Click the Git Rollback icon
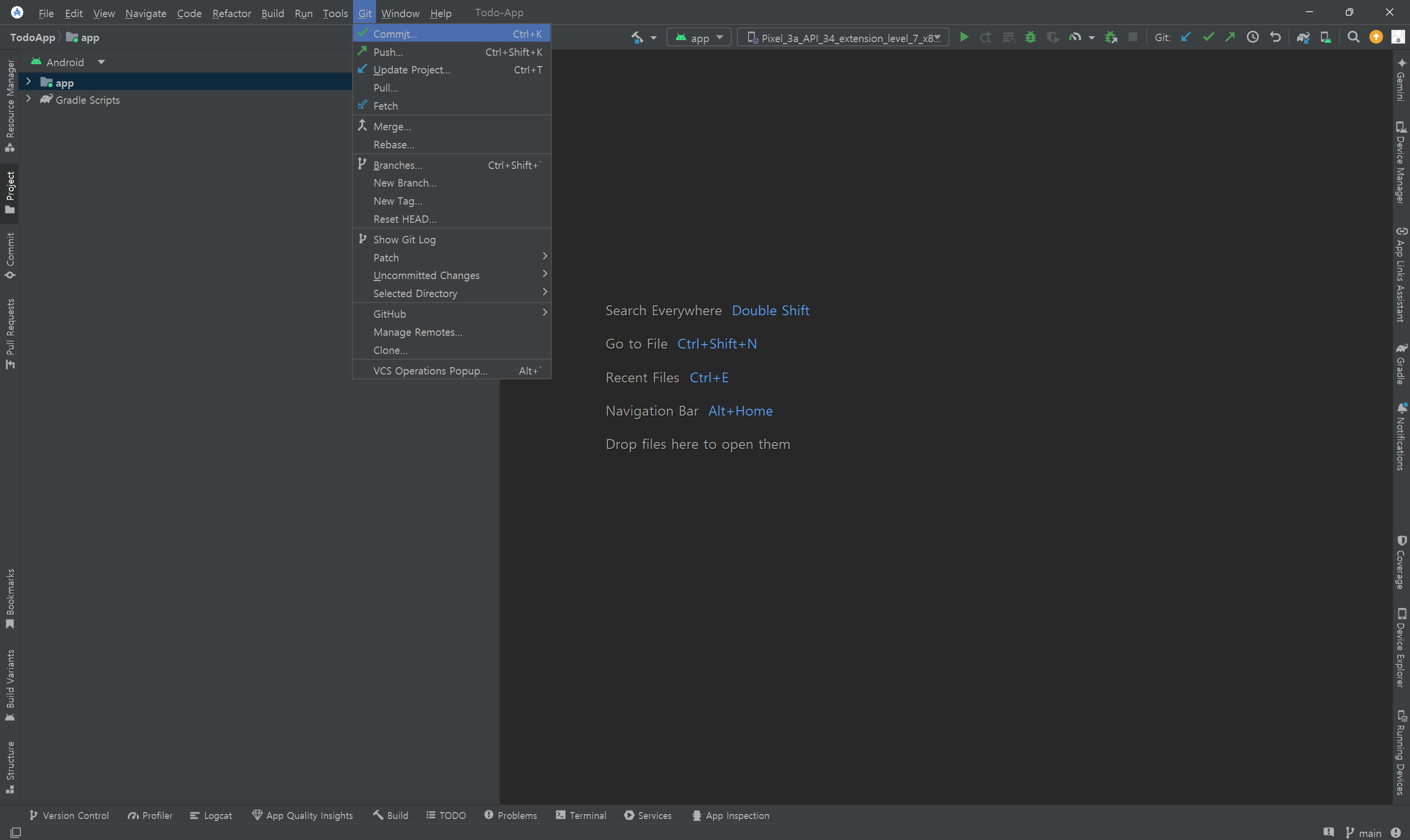 click(x=1275, y=37)
